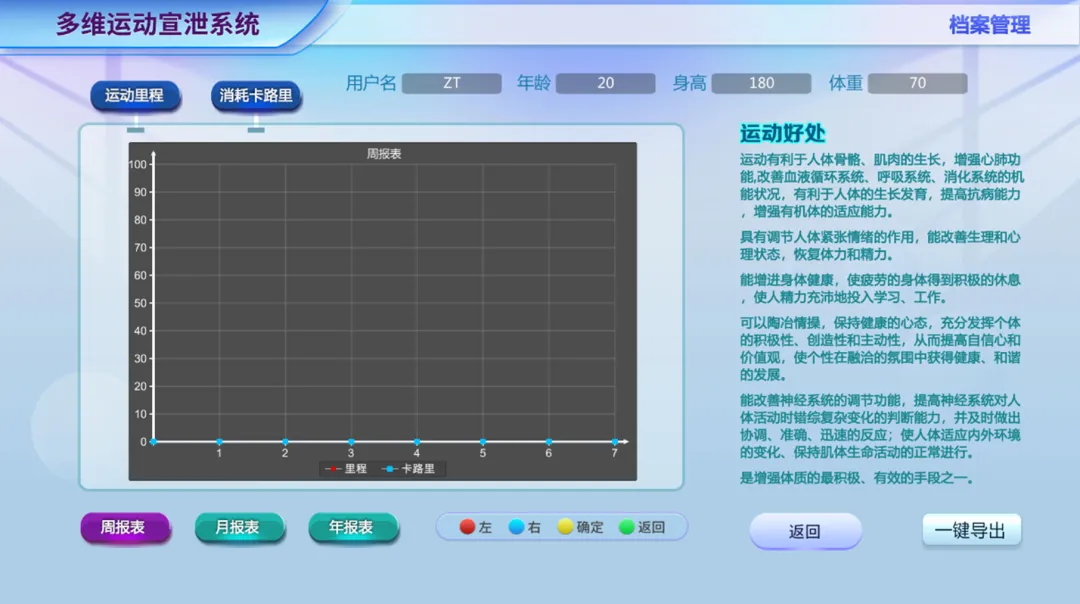Click the red 左 indicator dot
Image resolution: width=1080 pixels, height=604 pixels.
tap(468, 527)
